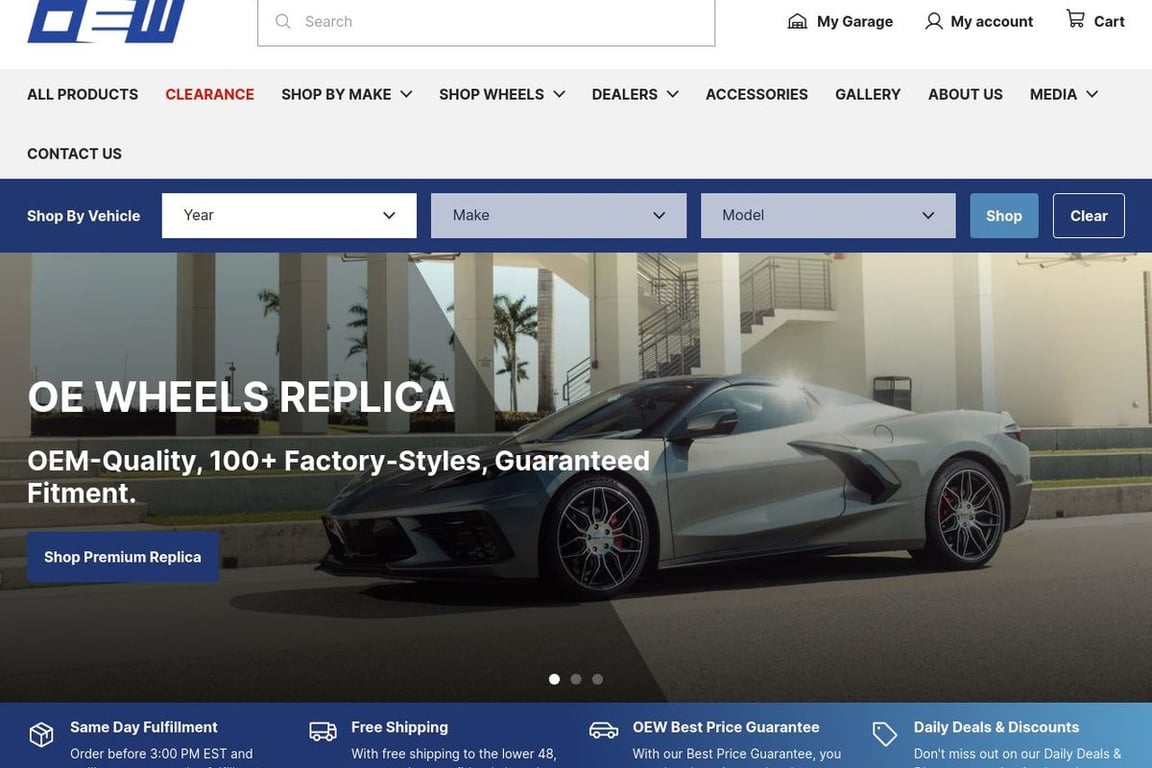The width and height of the screenshot is (1152, 768).
Task: Click the shopping cart icon
Action: pyautogui.click(x=1076, y=18)
